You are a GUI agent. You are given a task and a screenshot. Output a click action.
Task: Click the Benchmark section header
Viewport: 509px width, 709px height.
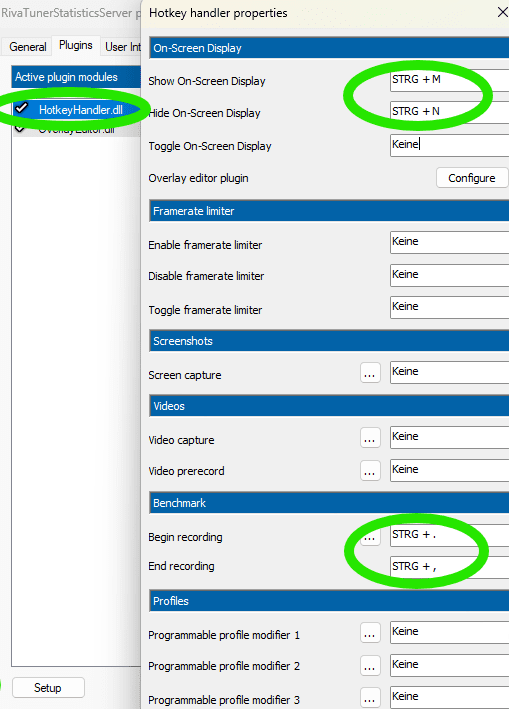pyautogui.click(x=329, y=503)
